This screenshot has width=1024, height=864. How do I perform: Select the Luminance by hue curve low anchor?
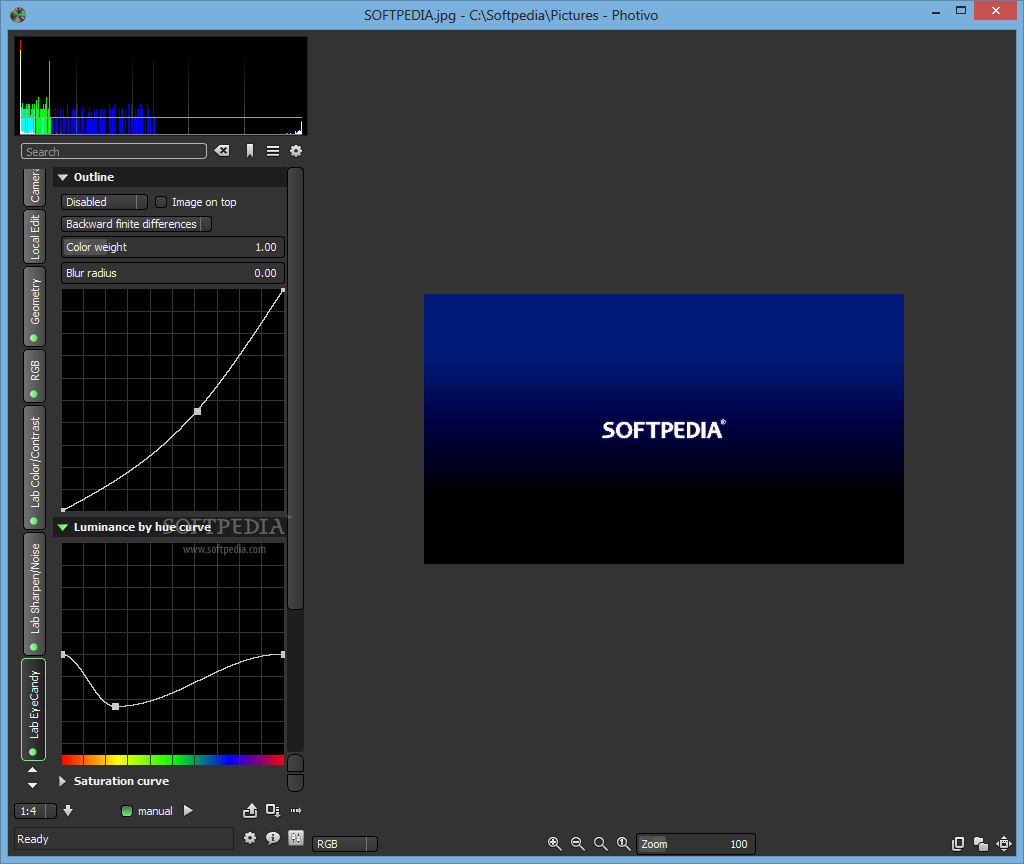[x=116, y=706]
